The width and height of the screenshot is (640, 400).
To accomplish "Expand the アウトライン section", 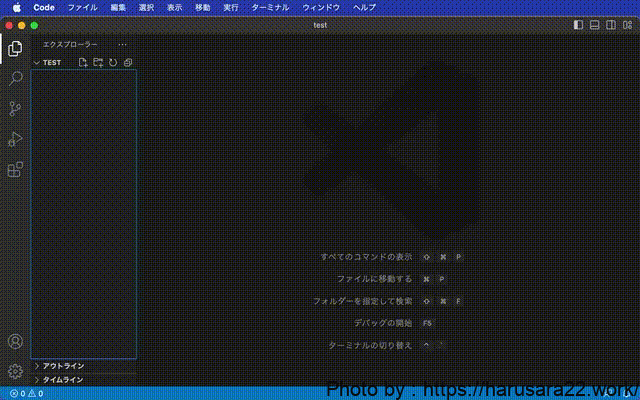I will point(63,366).
